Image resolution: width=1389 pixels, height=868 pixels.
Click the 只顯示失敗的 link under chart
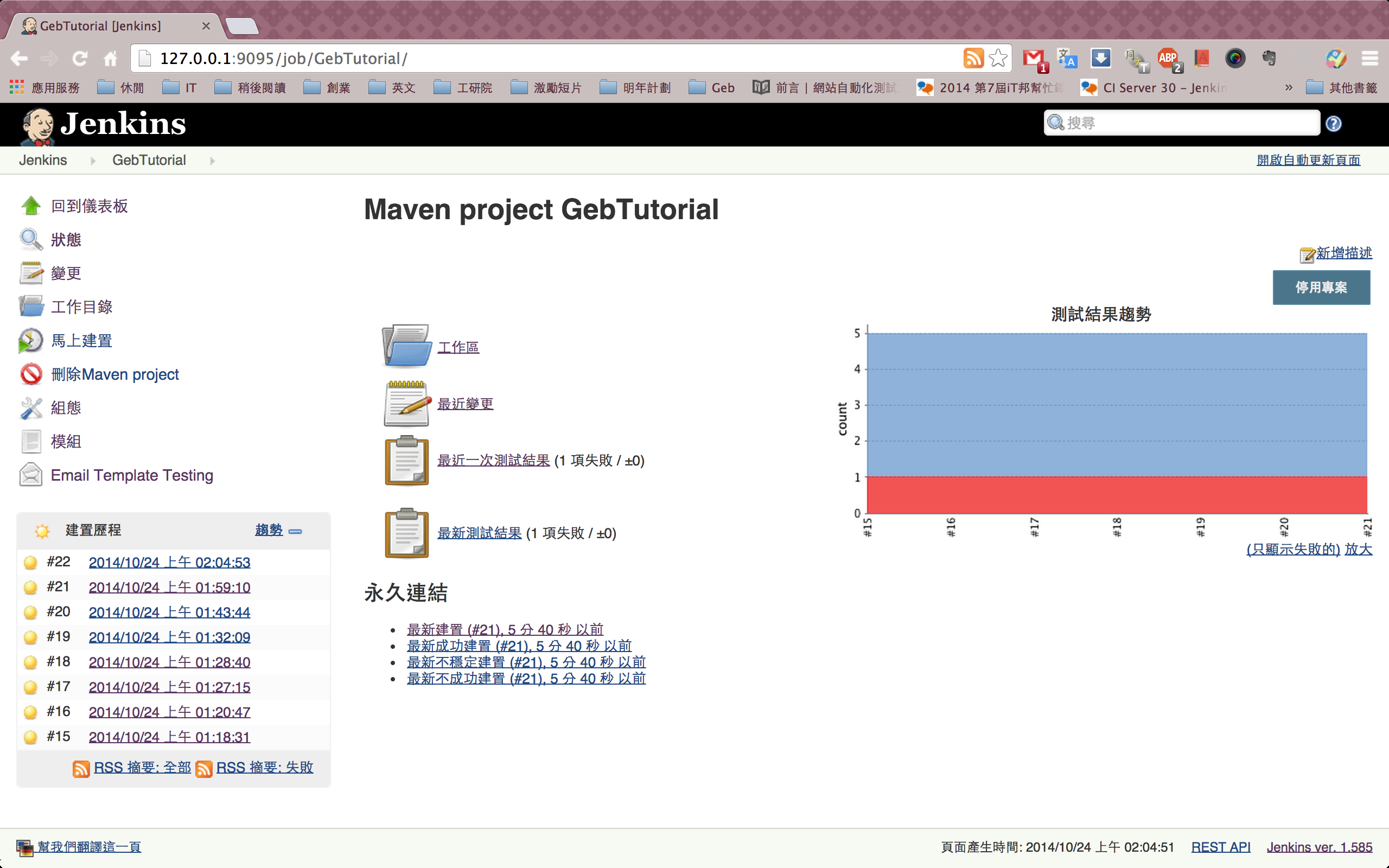(x=1293, y=550)
